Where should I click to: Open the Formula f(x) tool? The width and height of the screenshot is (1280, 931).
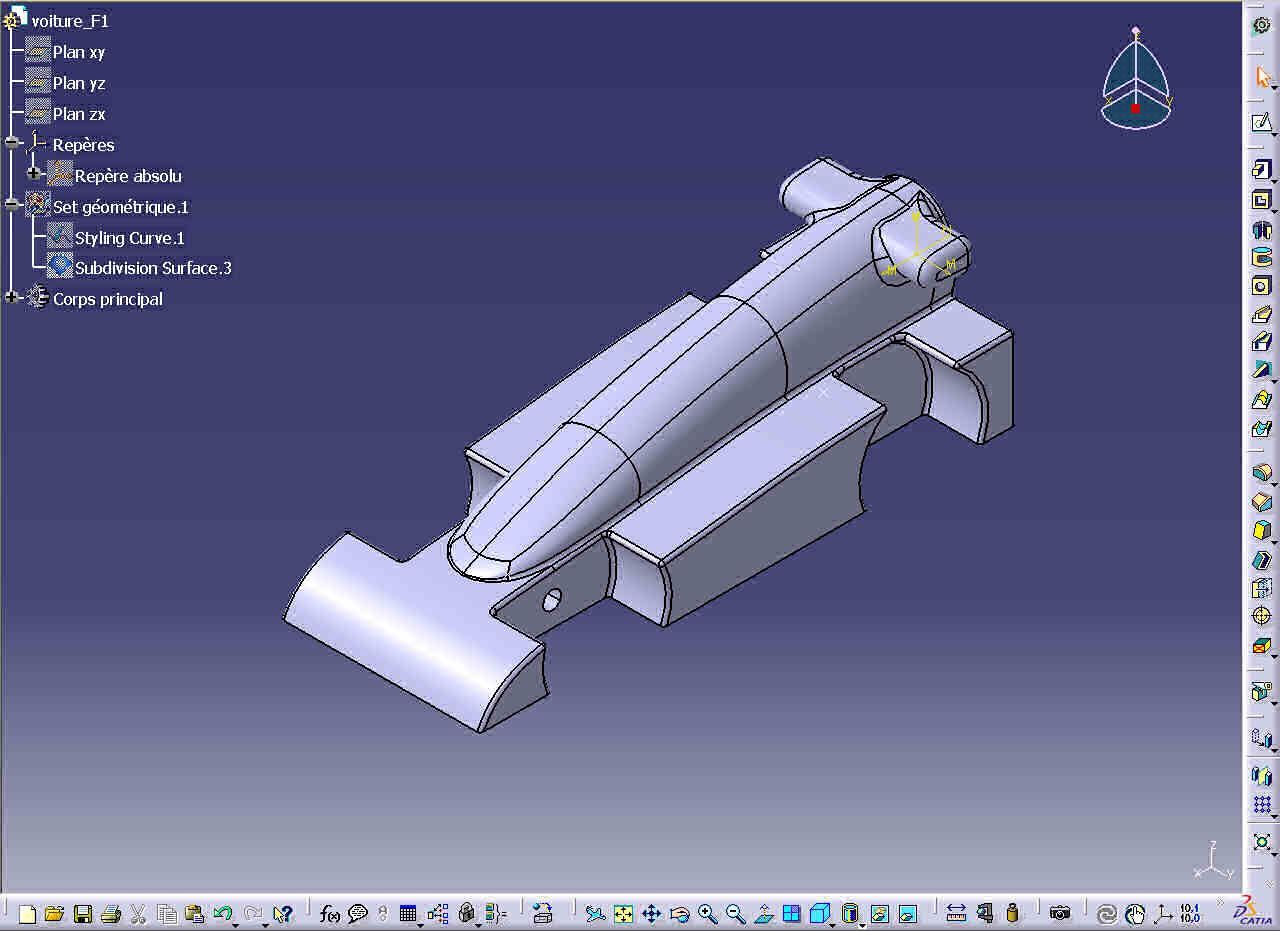[330, 913]
